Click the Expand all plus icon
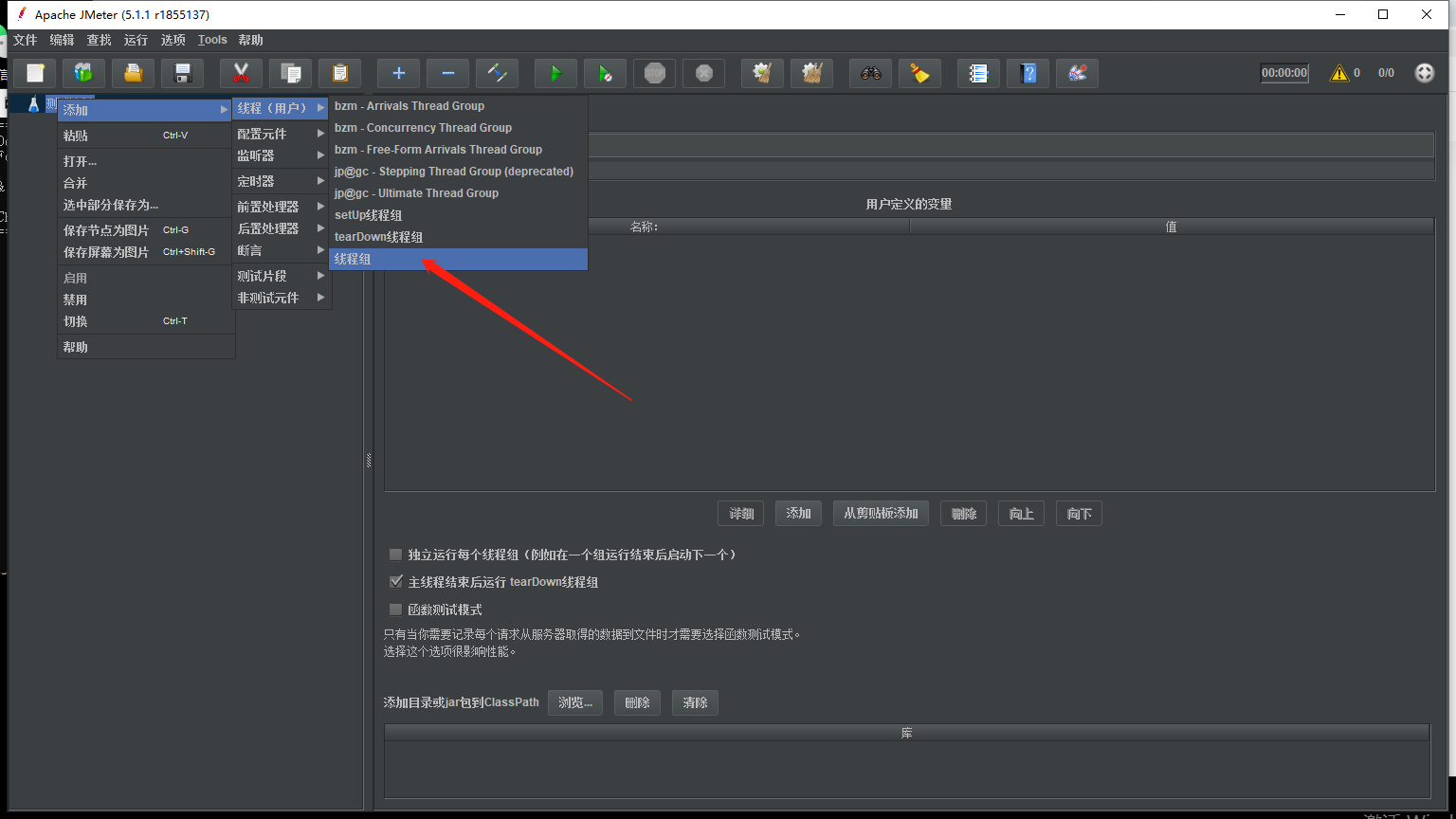This screenshot has height=819, width=1456. 399,73
